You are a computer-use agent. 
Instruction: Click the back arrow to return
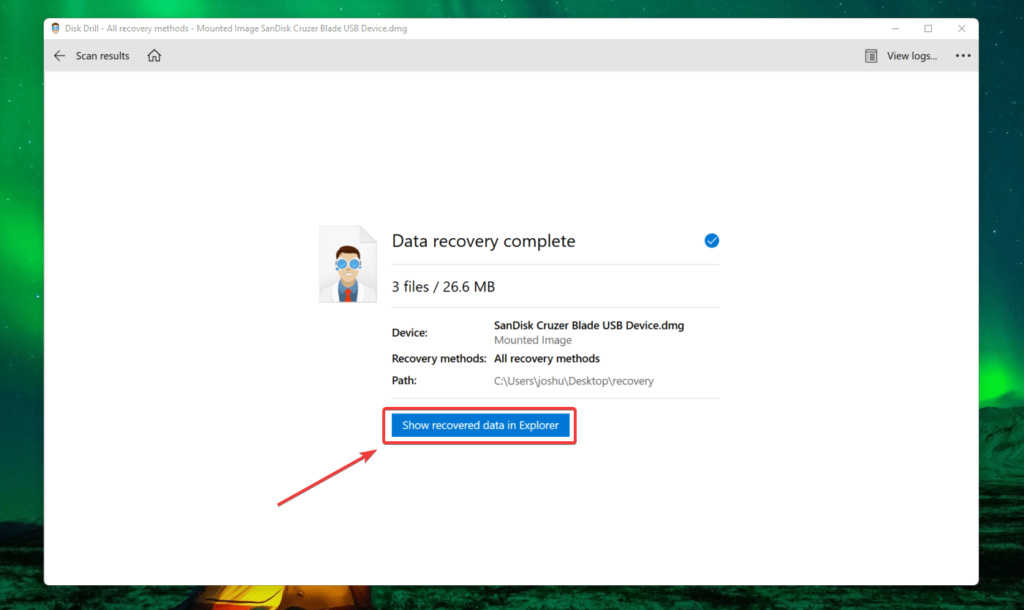(60, 55)
